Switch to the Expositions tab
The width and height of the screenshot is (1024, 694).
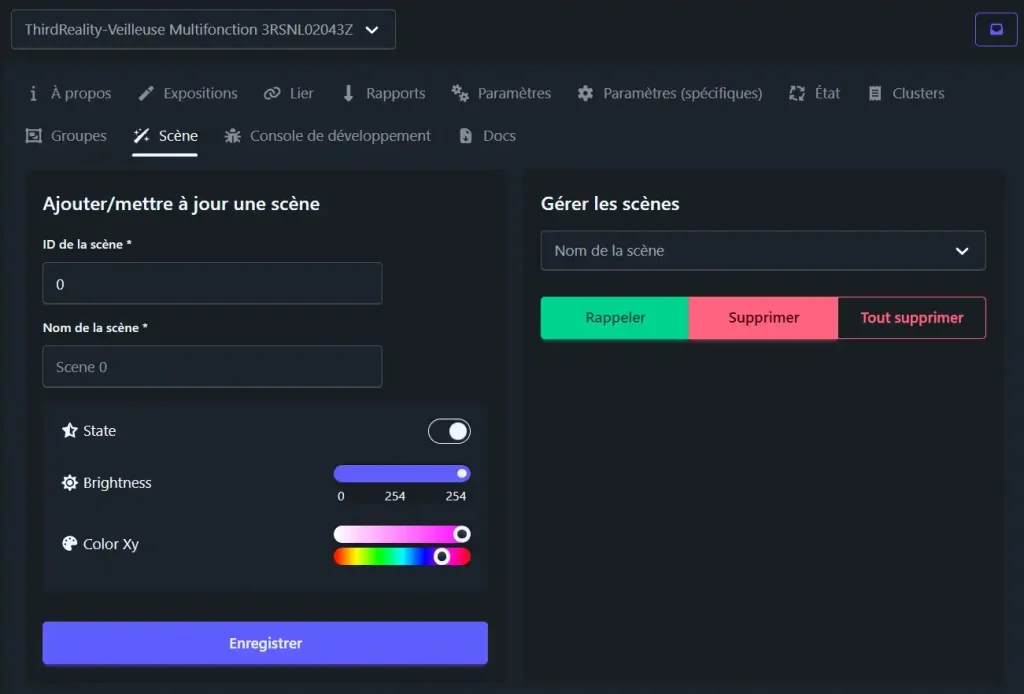pyautogui.click(x=188, y=93)
